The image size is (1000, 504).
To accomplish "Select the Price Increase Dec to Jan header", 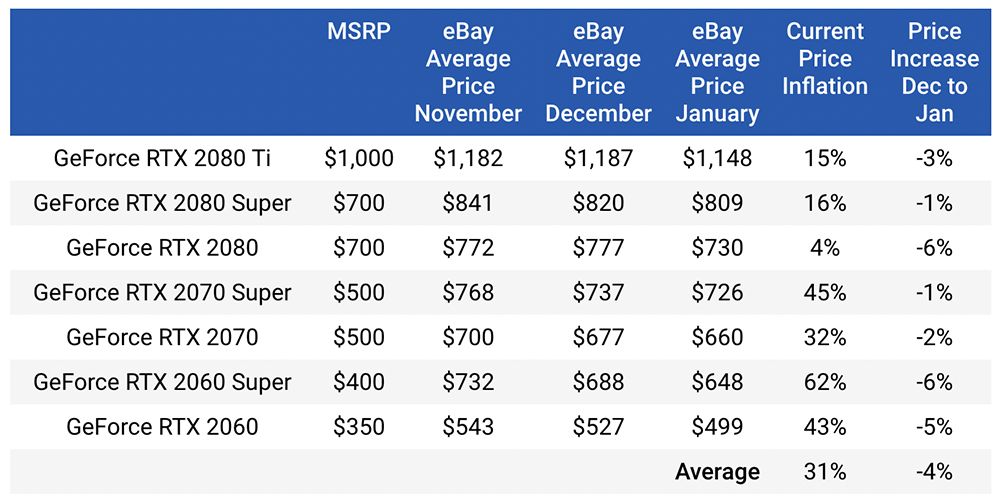I will [x=934, y=72].
